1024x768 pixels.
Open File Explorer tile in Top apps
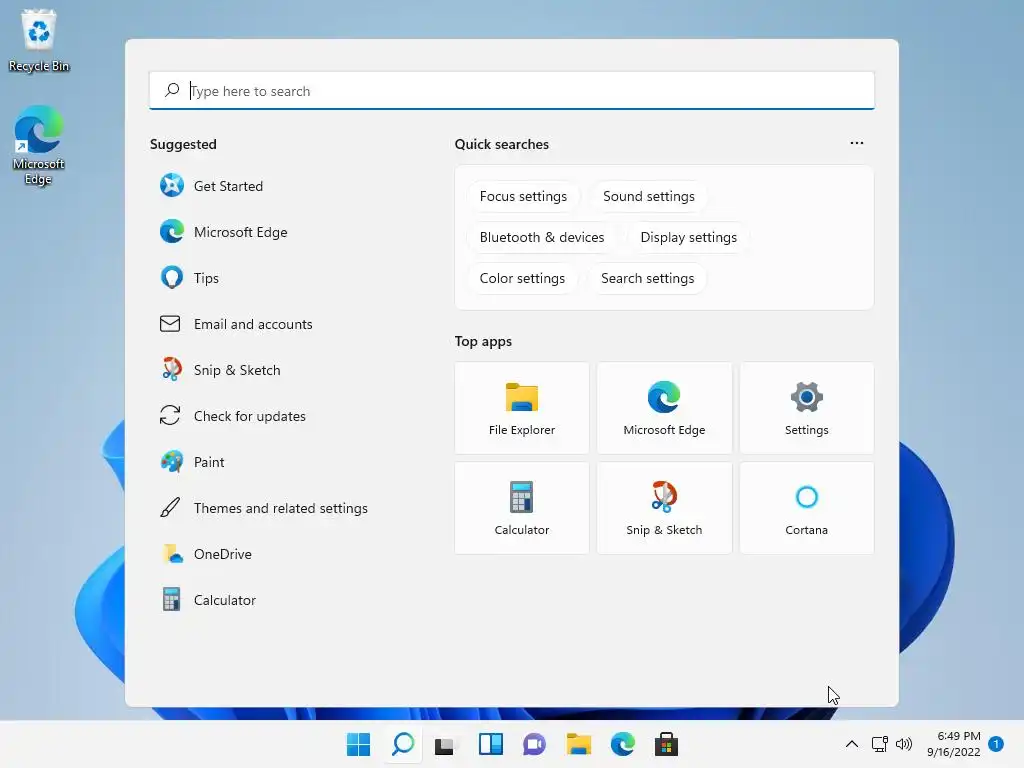[522, 408]
